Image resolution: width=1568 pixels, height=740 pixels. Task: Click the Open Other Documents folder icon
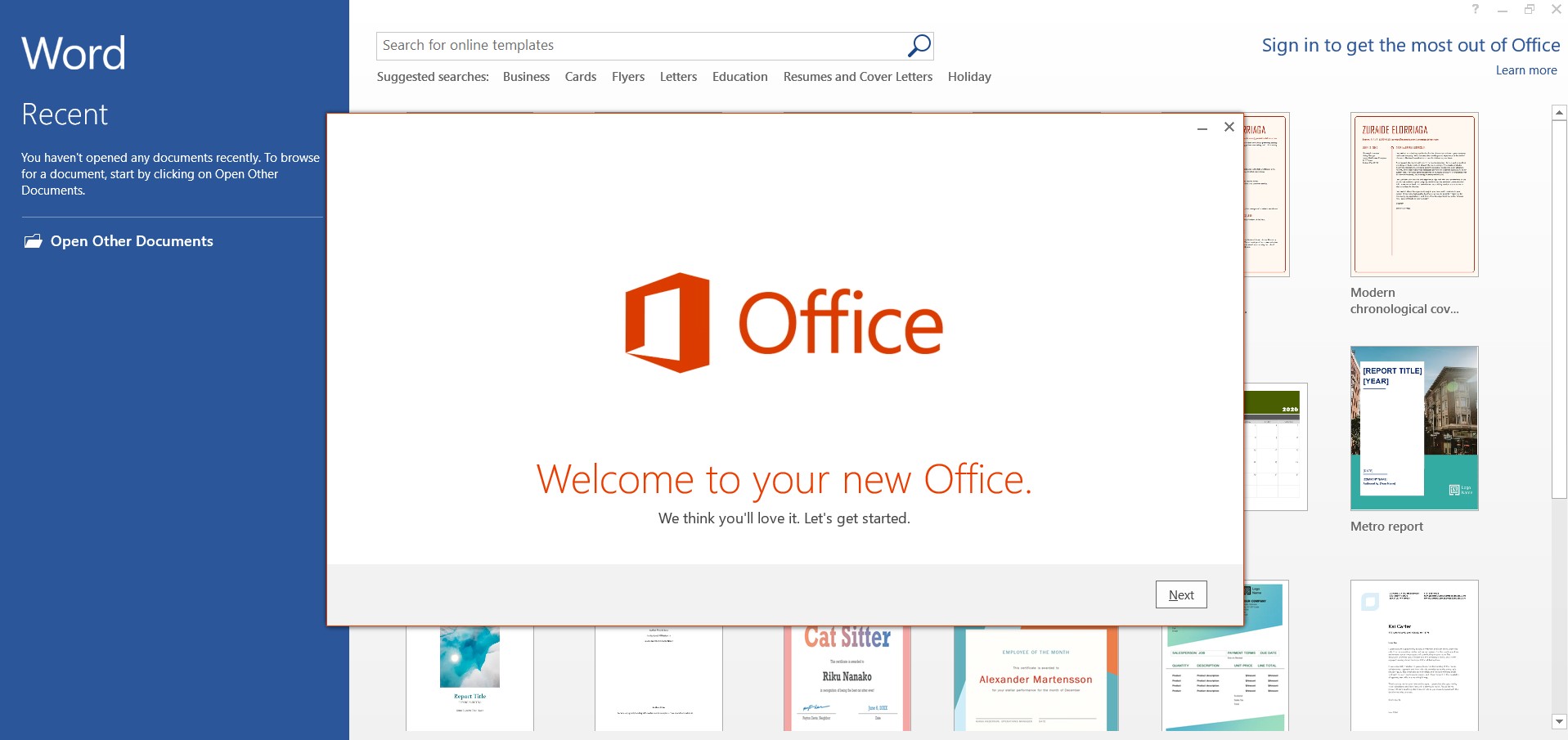[x=33, y=240]
